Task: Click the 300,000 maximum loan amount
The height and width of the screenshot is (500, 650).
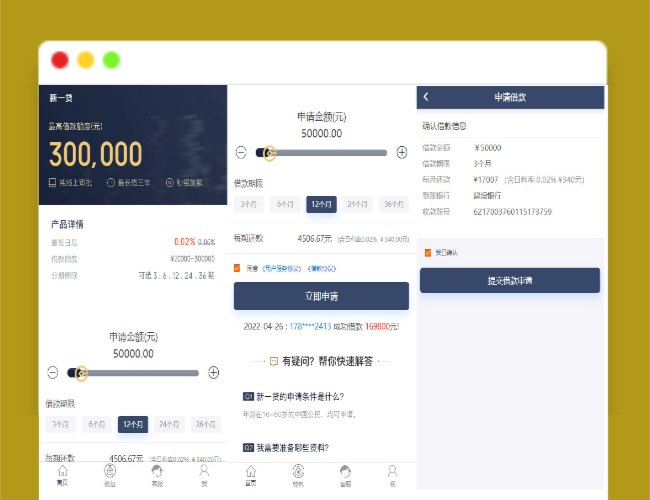Action: tap(96, 154)
